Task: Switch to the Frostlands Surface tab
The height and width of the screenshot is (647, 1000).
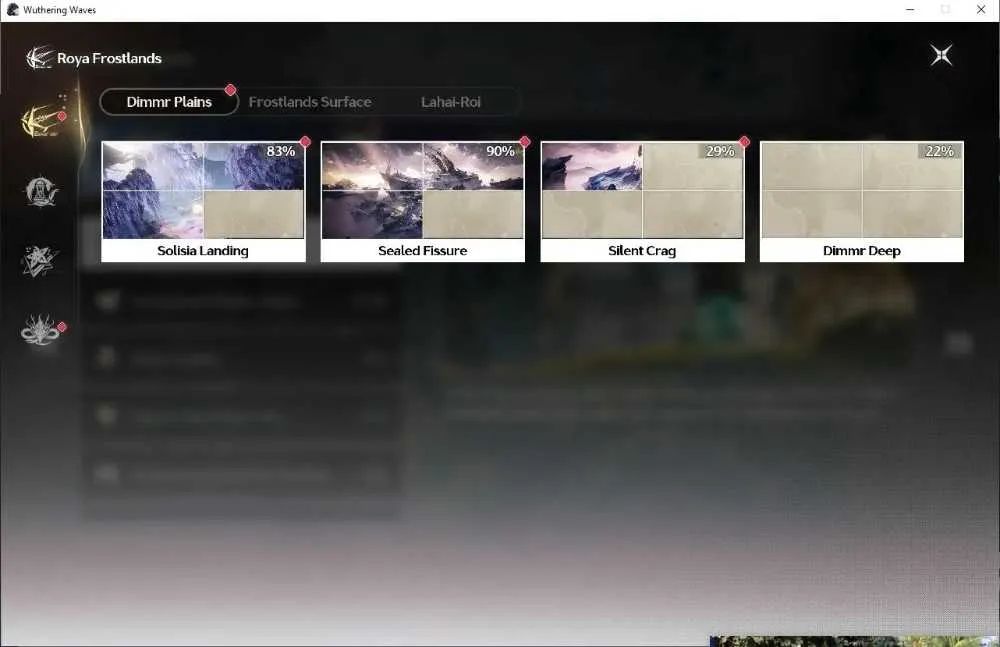Action: [x=310, y=102]
